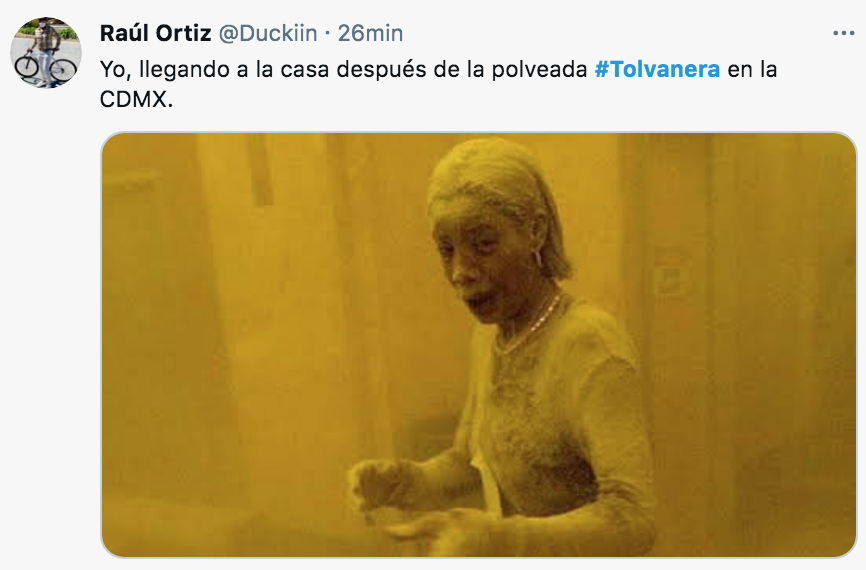
Task: Click the word 'polveada' in the tweet text
Action: click(539, 70)
